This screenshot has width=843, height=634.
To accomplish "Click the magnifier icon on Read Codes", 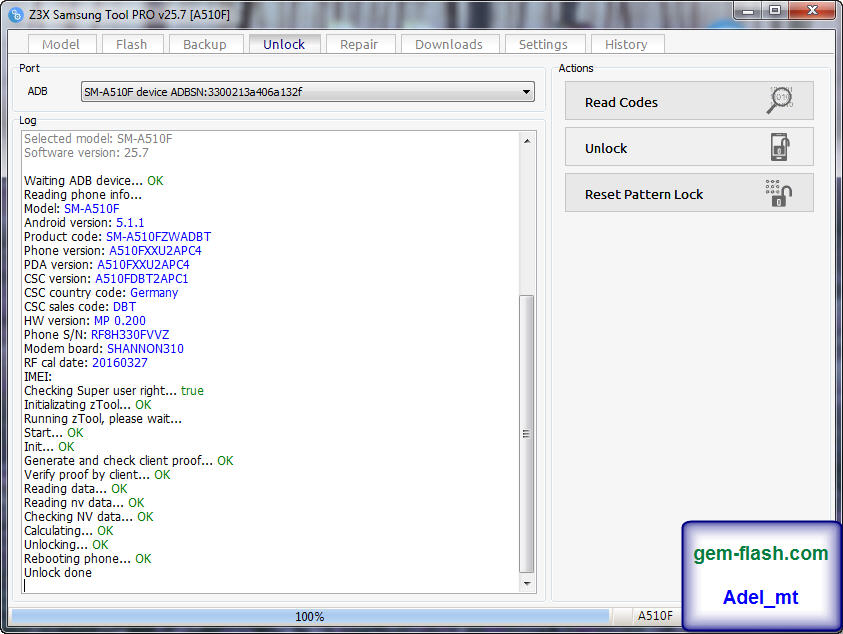I will point(781,100).
